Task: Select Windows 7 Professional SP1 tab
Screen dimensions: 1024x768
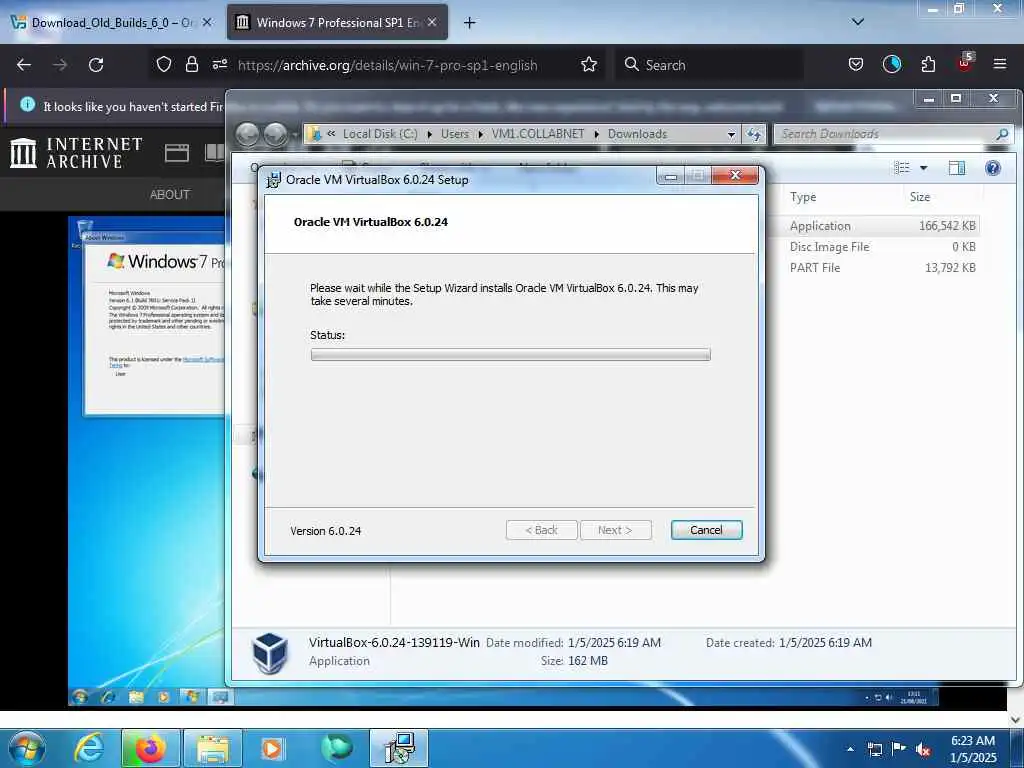Action: tap(338, 22)
